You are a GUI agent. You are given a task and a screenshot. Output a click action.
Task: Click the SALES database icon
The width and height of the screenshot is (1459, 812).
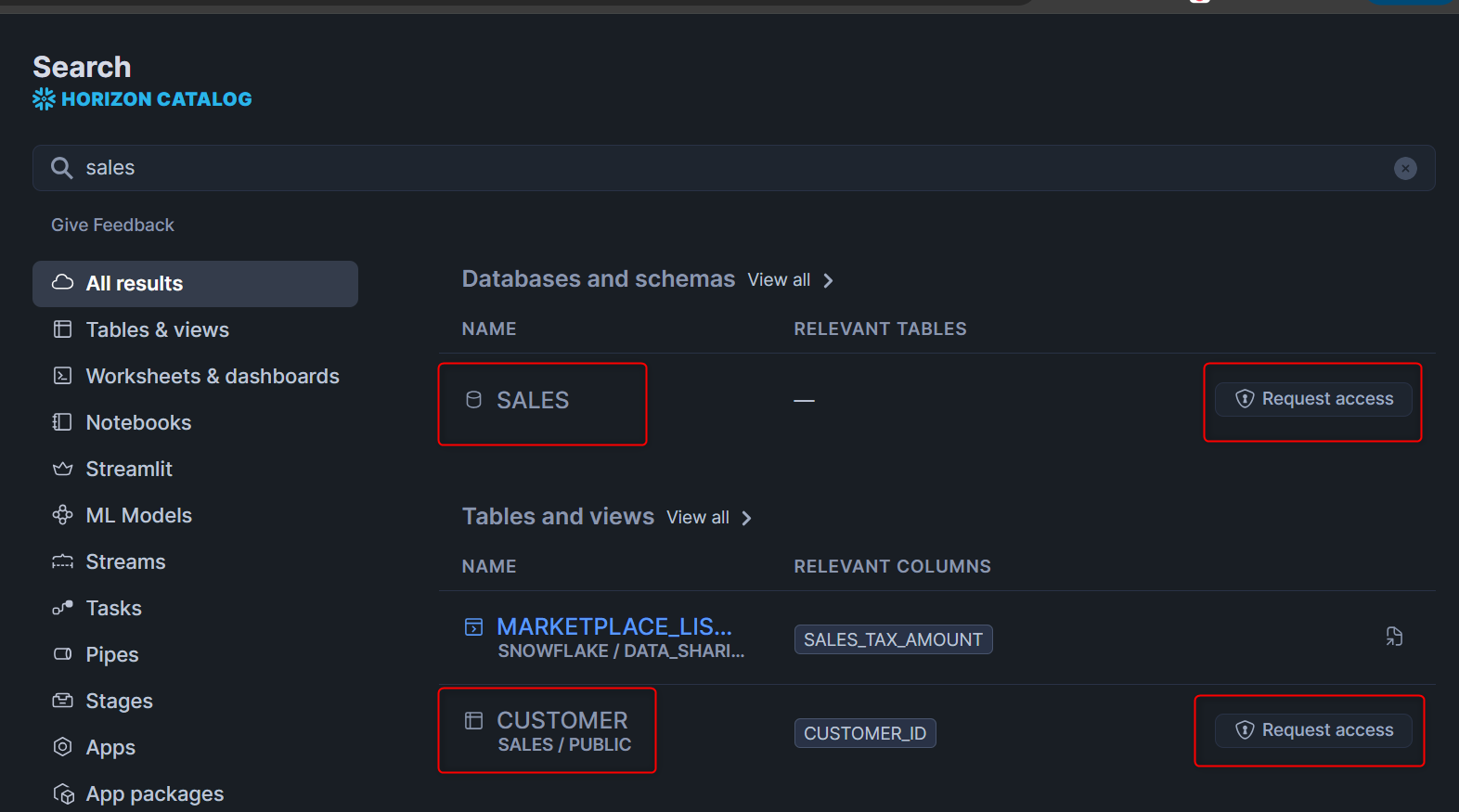pos(473,400)
